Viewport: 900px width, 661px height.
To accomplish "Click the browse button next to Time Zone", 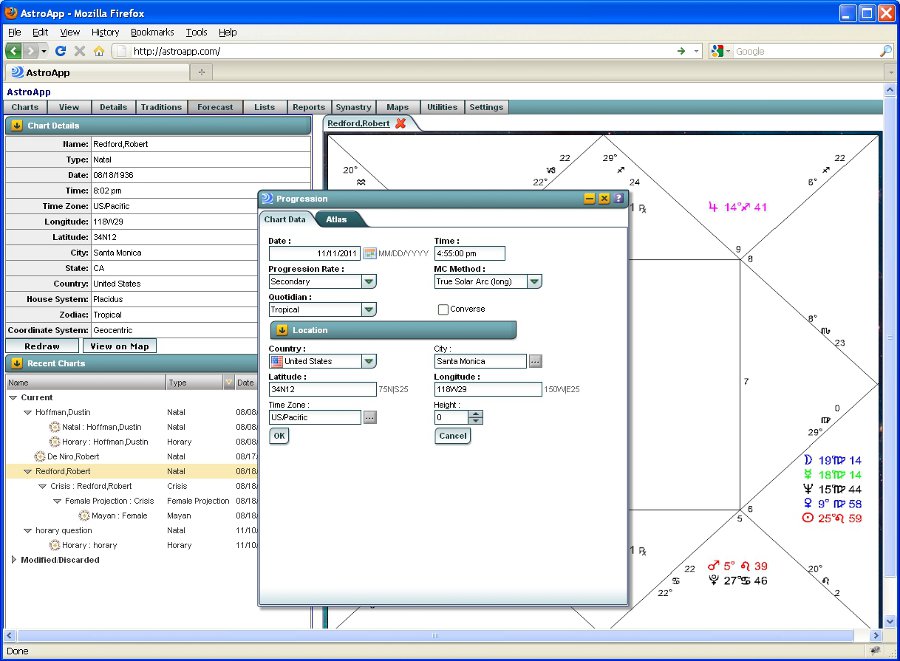I will (x=370, y=417).
